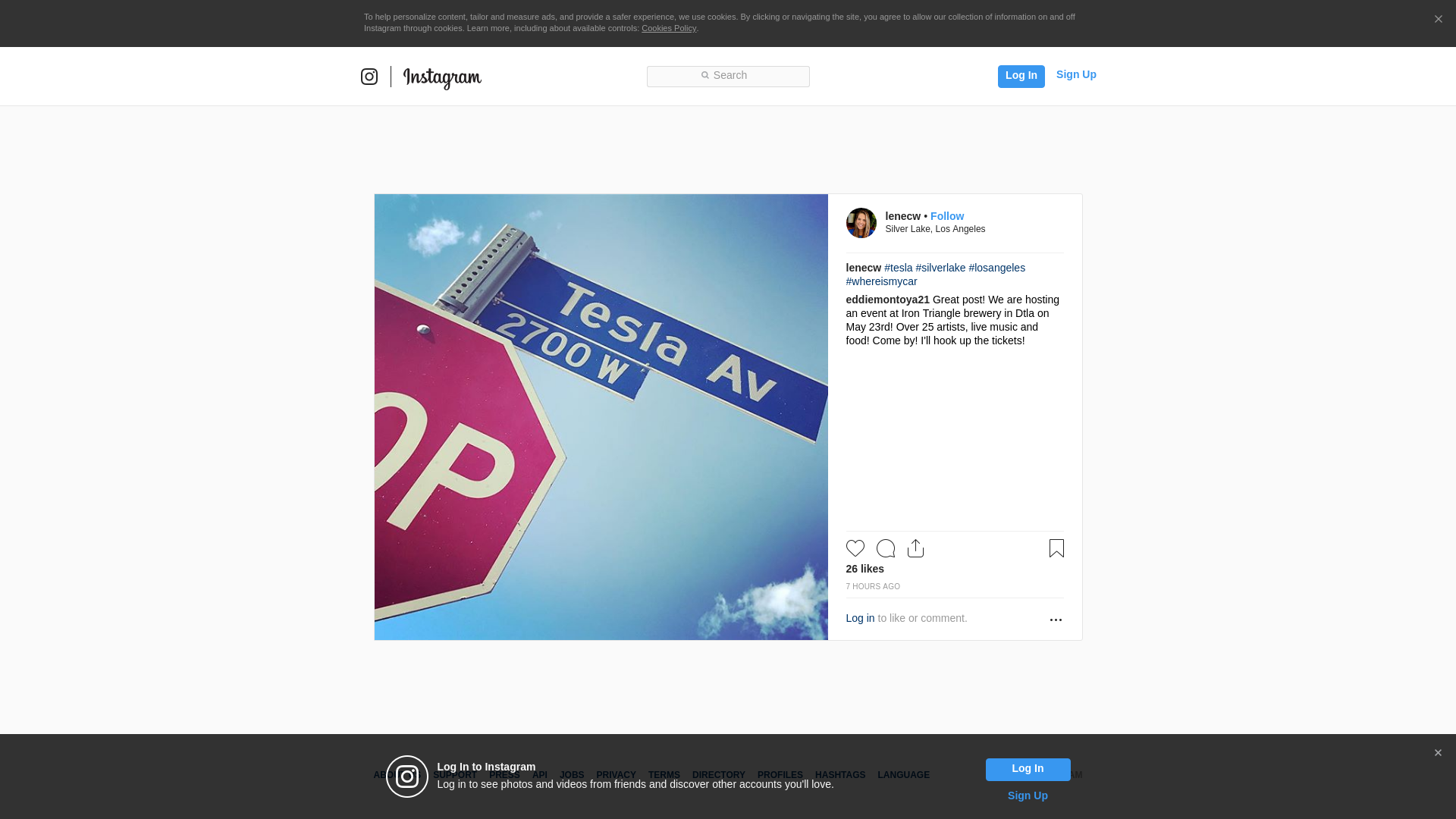
Task: Open the 26 likes count
Action: [x=864, y=569]
